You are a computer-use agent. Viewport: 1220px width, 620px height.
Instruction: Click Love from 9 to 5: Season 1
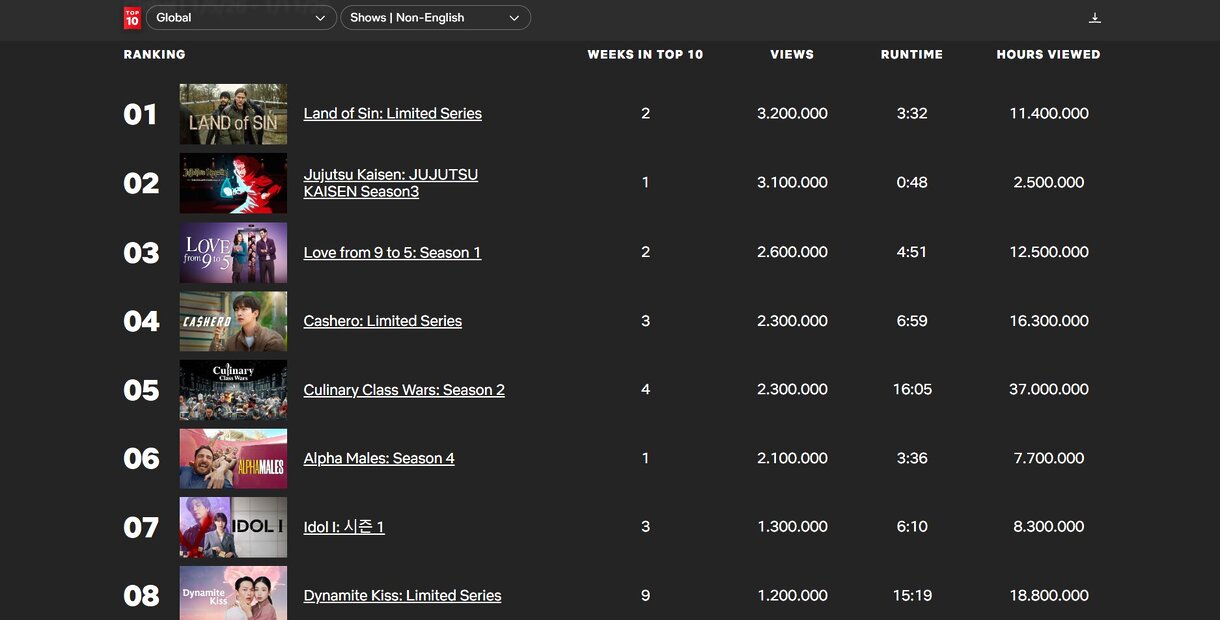(x=392, y=253)
